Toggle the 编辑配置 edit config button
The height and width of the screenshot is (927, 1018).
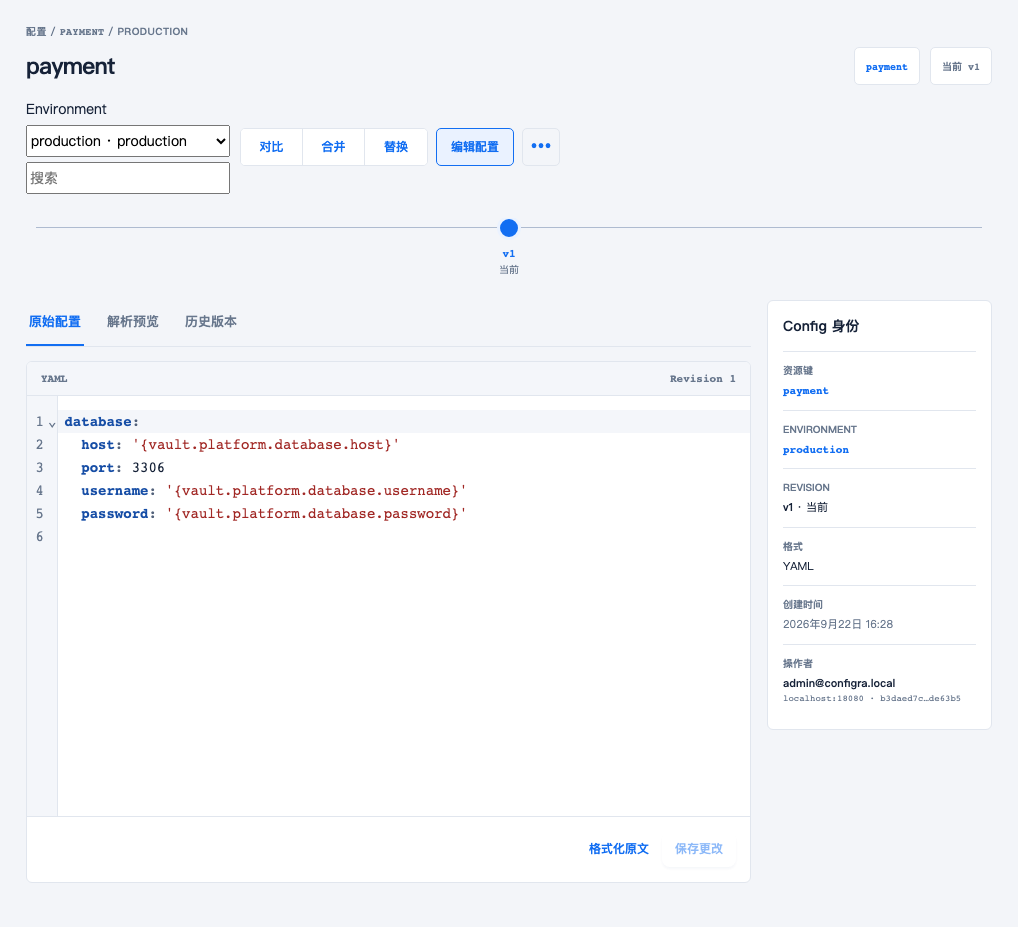(x=475, y=147)
